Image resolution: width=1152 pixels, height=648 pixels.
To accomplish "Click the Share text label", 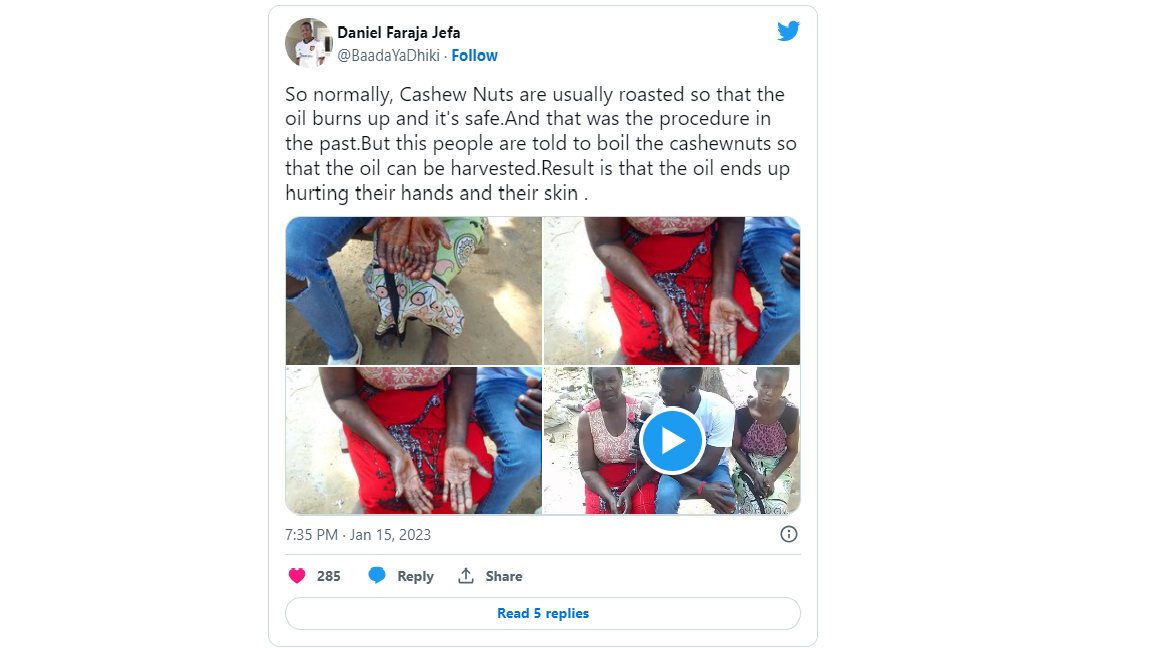I will (x=504, y=576).
